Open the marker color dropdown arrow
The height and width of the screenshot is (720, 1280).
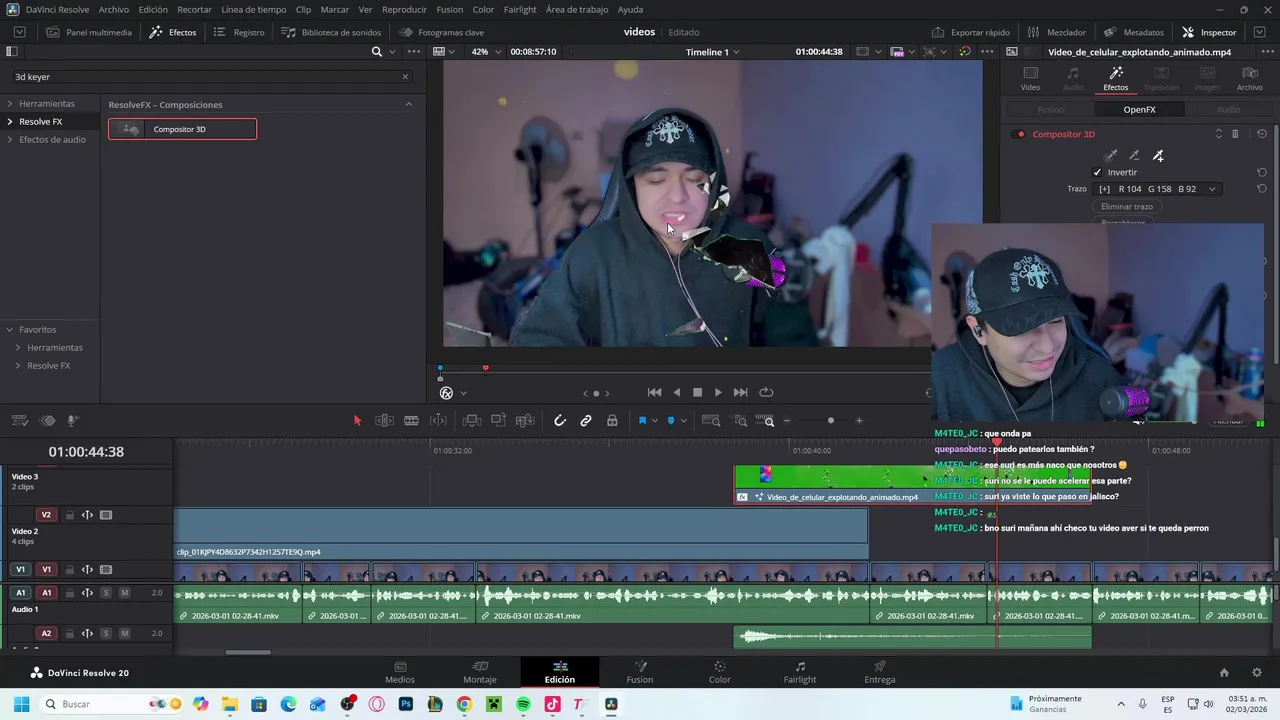(683, 421)
